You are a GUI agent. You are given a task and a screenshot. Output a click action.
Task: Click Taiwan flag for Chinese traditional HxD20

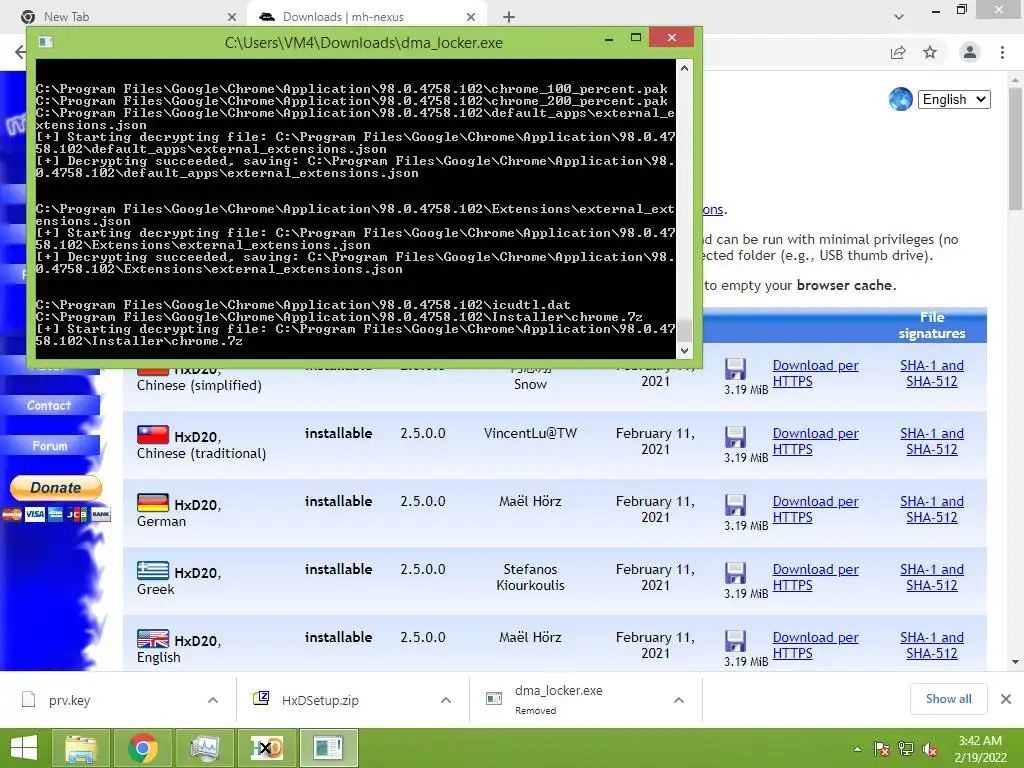(153, 434)
